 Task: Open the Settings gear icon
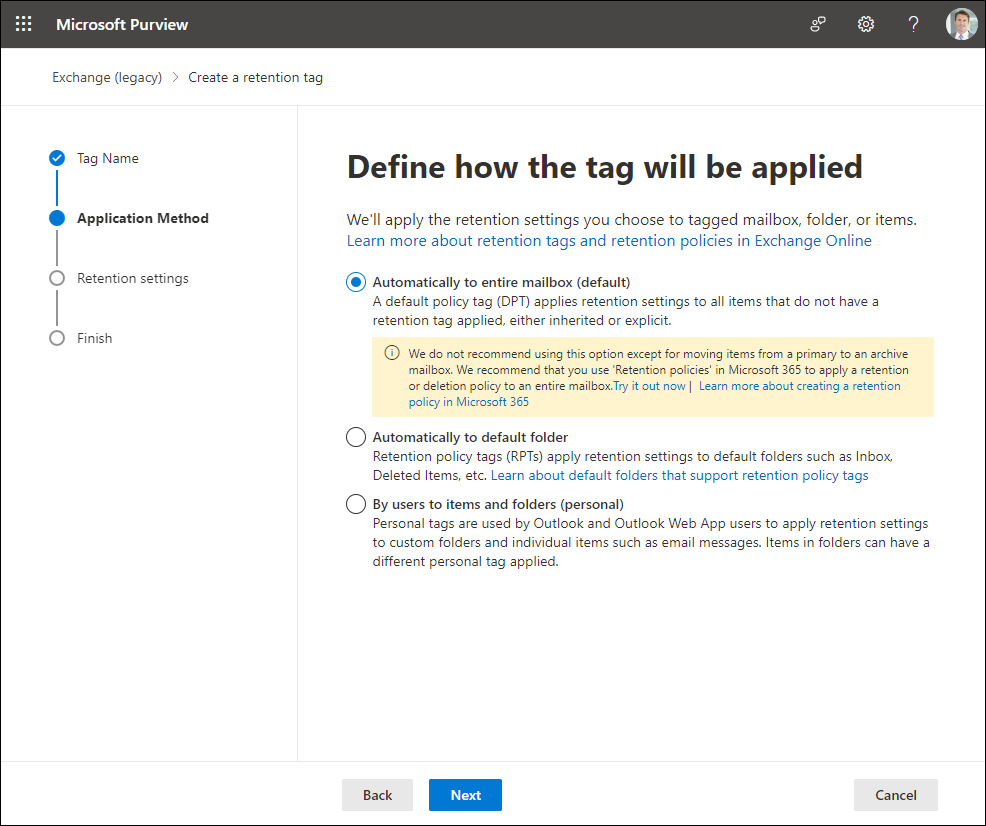pos(866,25)
